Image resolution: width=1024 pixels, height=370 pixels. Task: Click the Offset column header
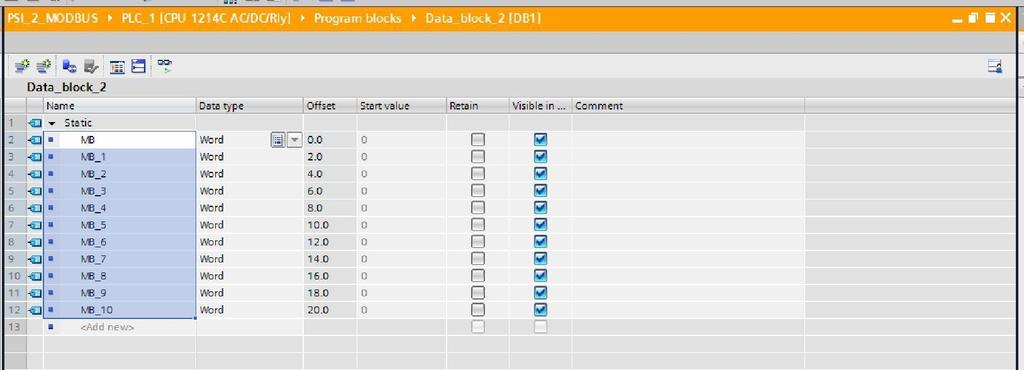tap(330, 106)
